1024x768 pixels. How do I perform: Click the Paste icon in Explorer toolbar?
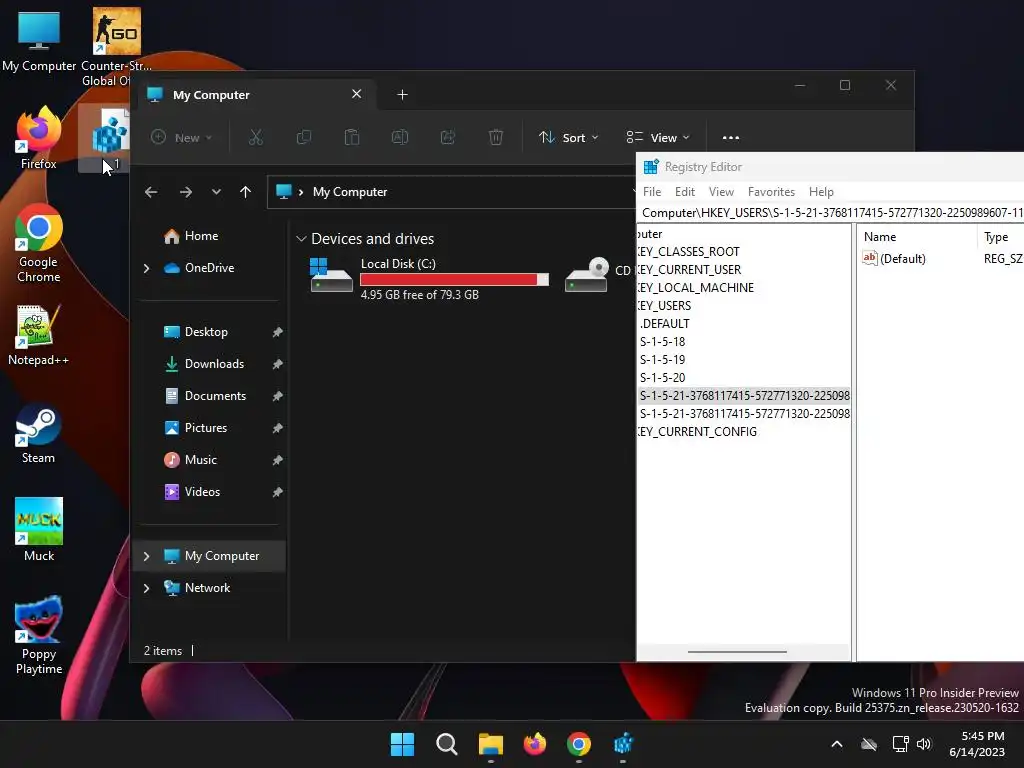pyautogui.click(x=351, y=137)
